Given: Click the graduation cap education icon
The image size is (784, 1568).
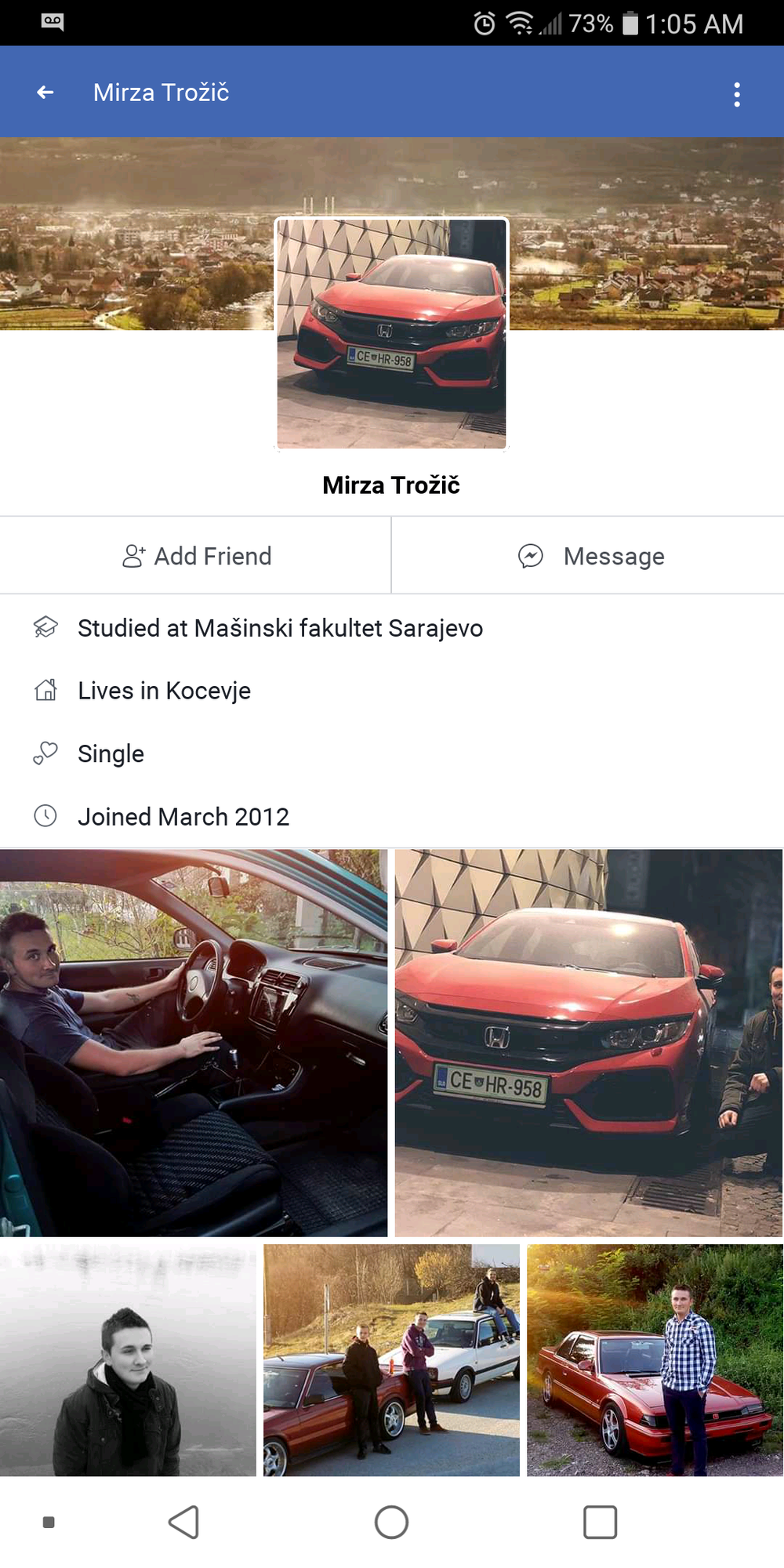Looking at the screenshot, I should 45,627.
